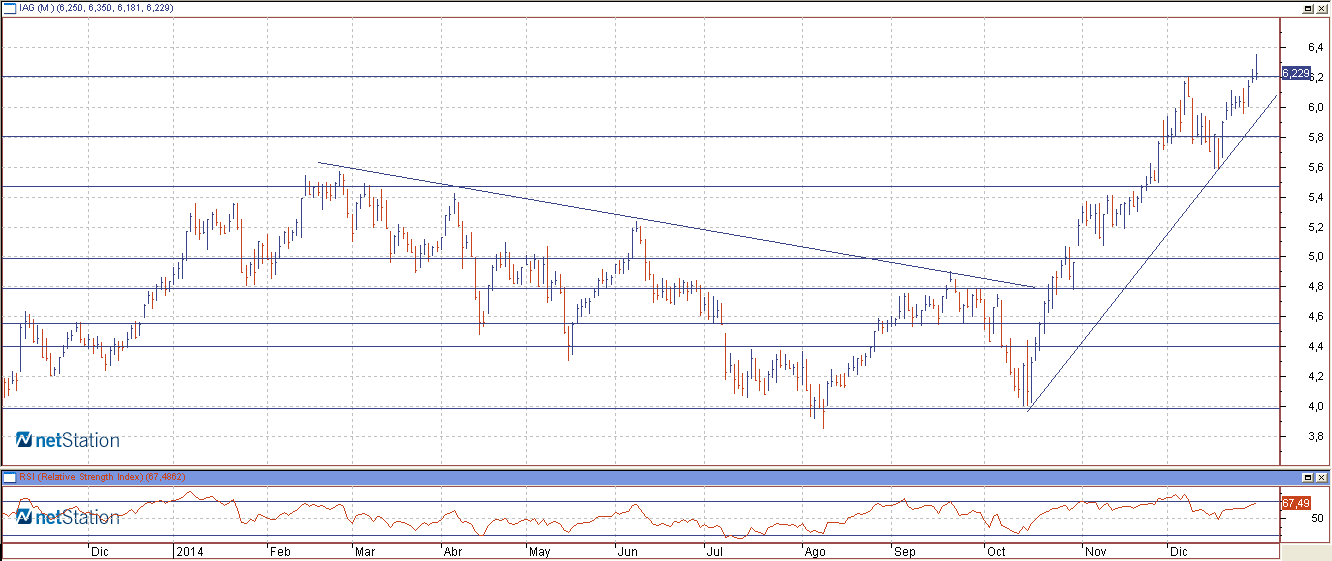Click the Nov label on time axis
This screenshot has height=561, width=1332.
pyautogui.click(x=1096, y=552)
